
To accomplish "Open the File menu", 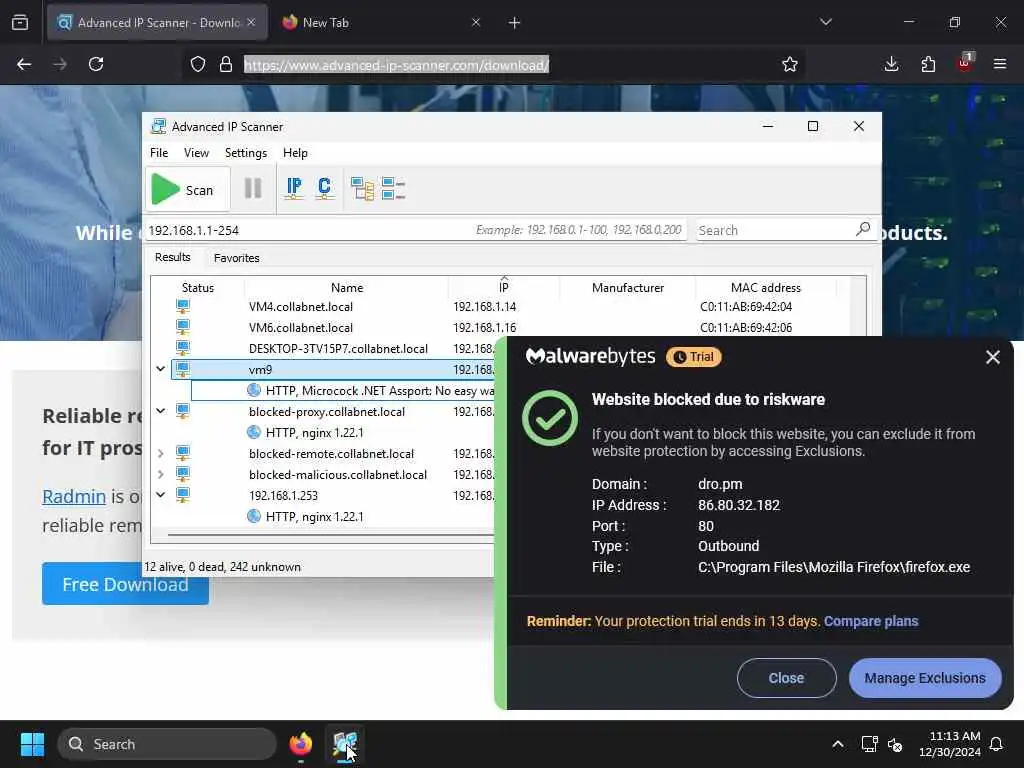I will click(x=159, y=153).
